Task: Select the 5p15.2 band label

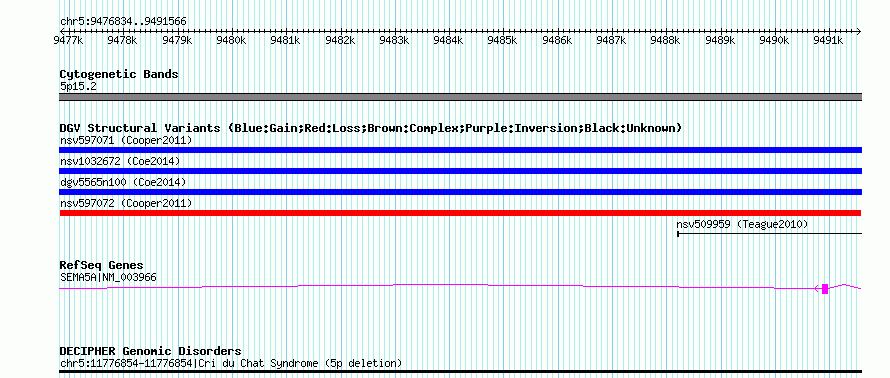Action: [77, 87]
